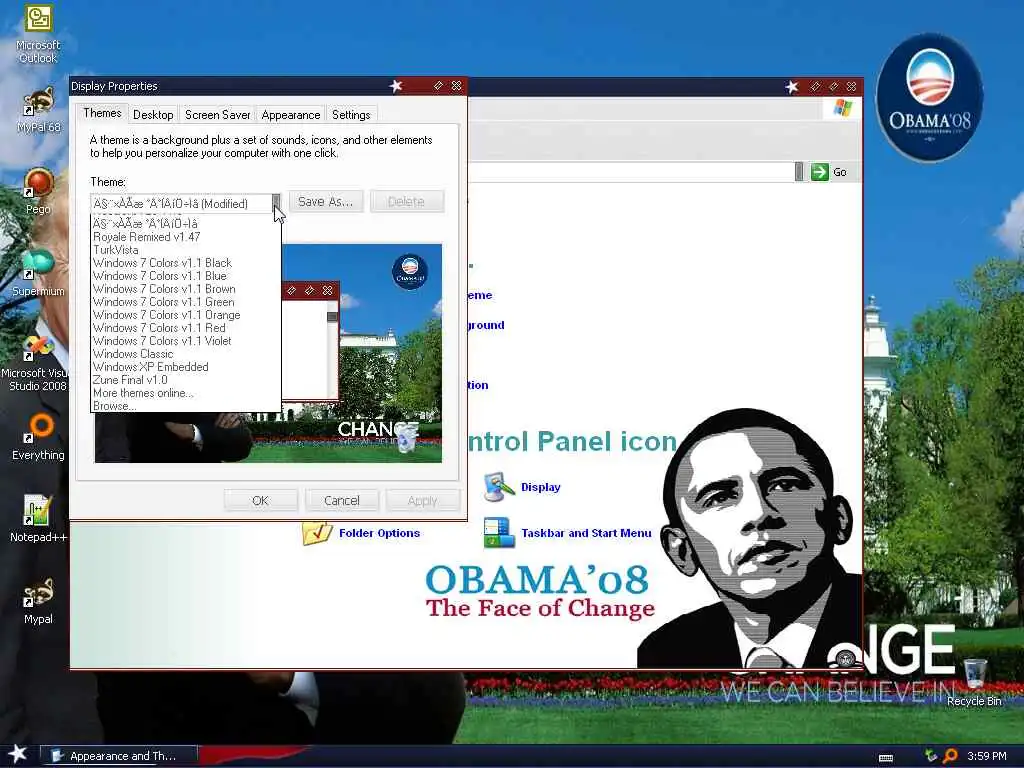Open the Screen Saver tab
Screen dimensions: 1024x768
217,115
